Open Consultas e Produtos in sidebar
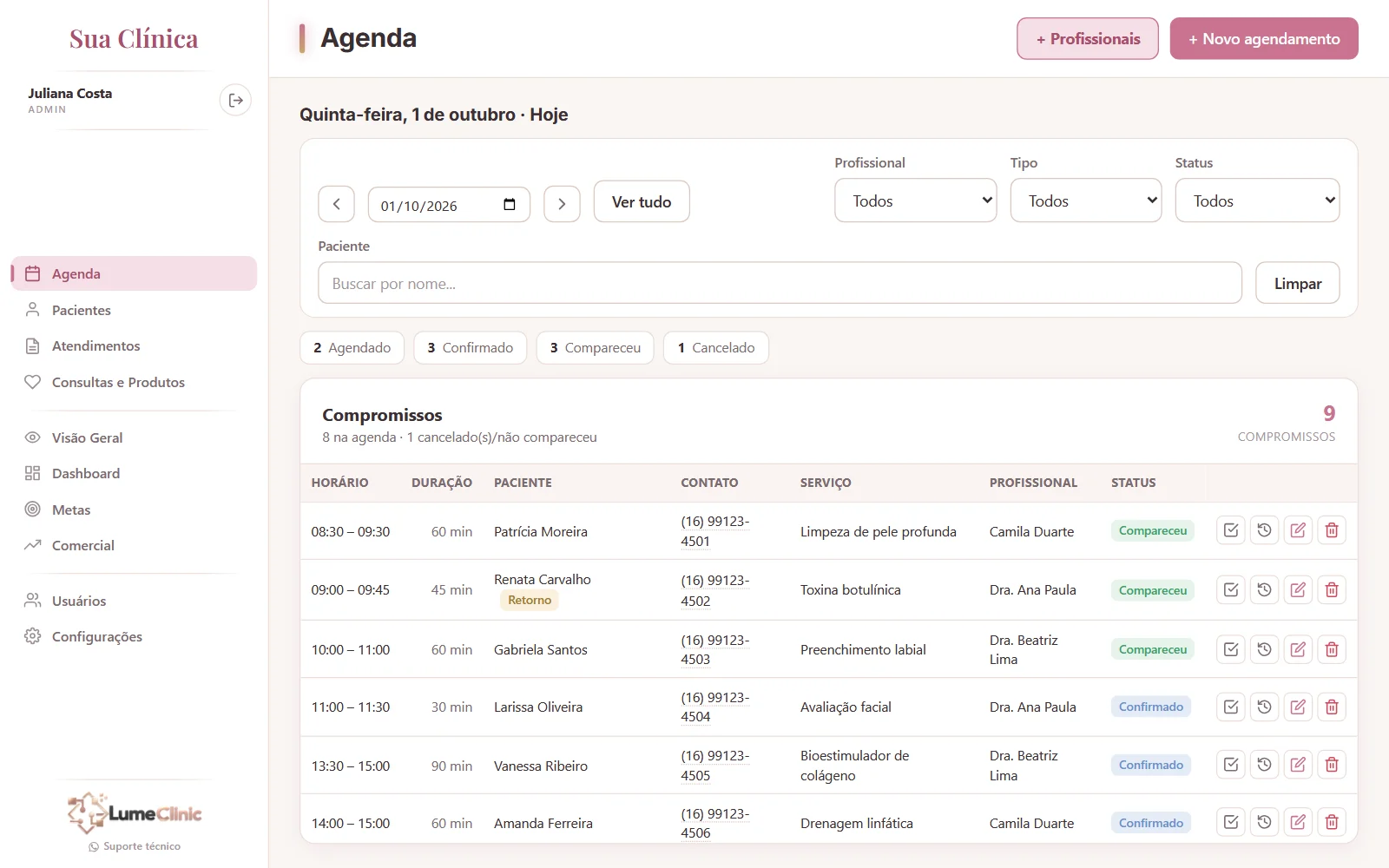Viewport: 1389px width, 868px height. click(x=134, y=382)
